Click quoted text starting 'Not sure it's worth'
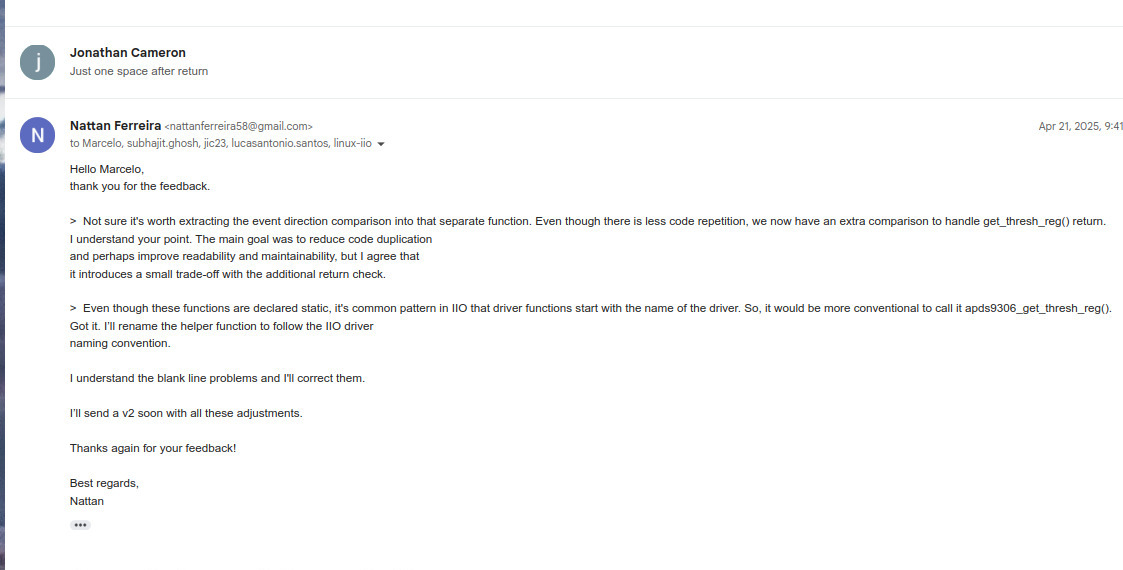1123x570 pixels. (588, 221)
